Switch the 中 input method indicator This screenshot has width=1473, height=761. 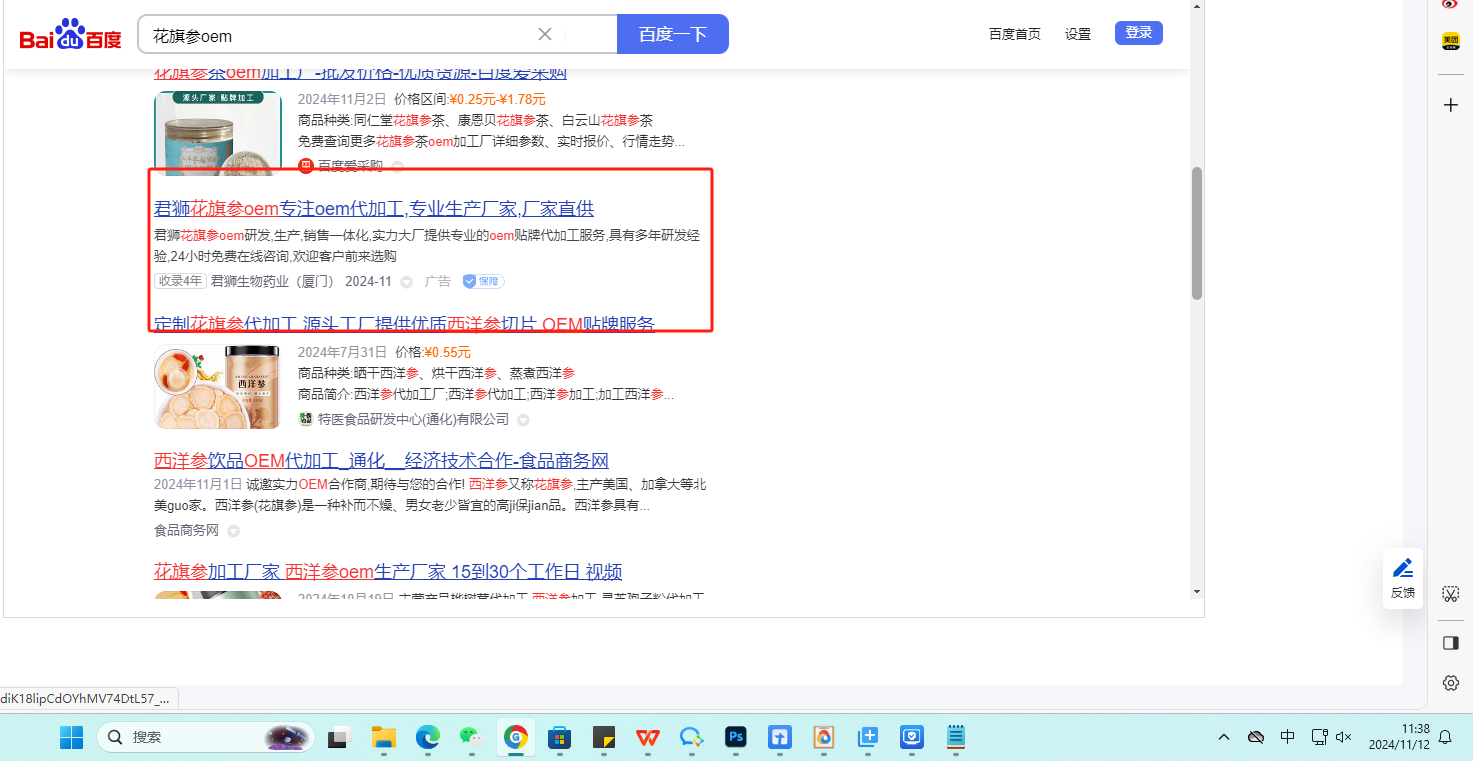1288,737
